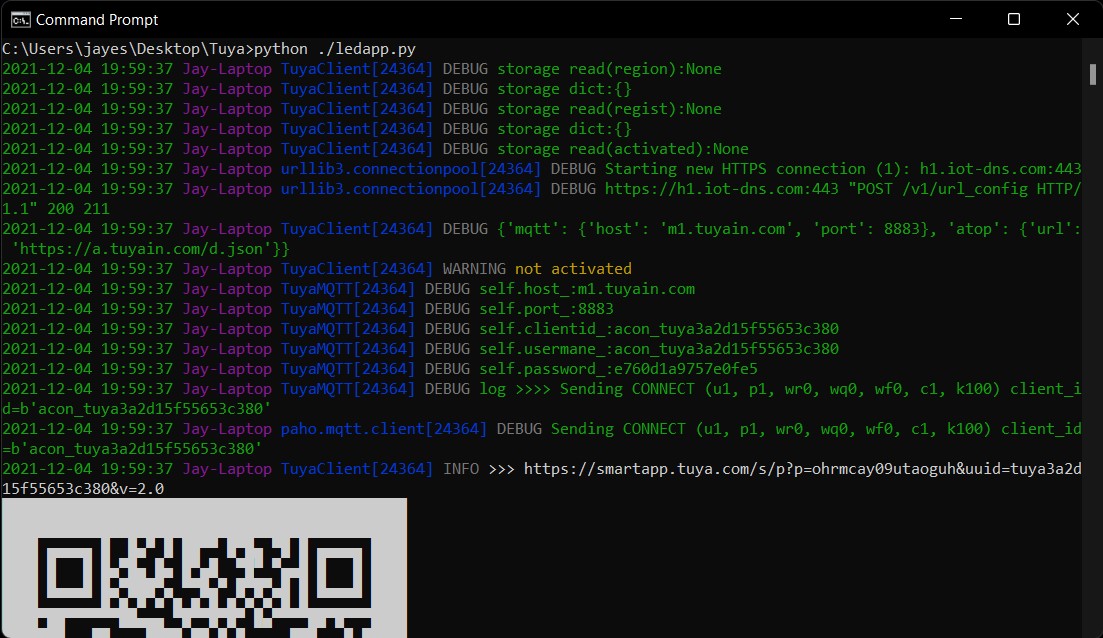Click the 'urllib3.connectionpool[24364]' name on Starting line

tap(411, 169)
